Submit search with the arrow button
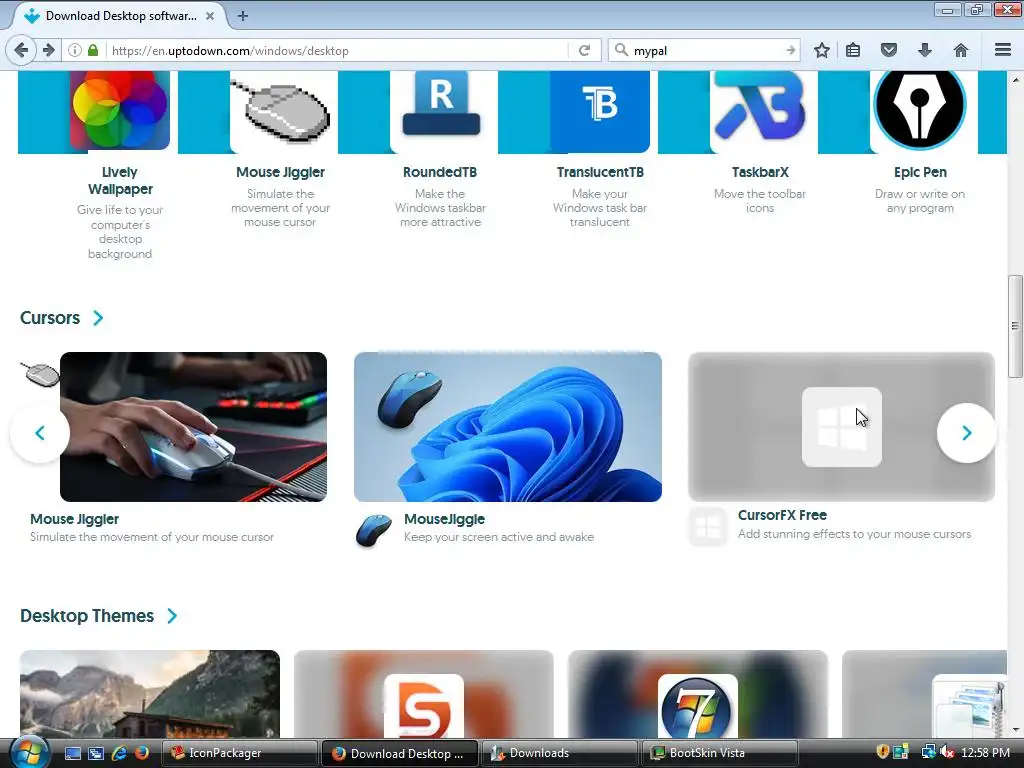This screenshot has height=768, width=1024. coord(790,50)
